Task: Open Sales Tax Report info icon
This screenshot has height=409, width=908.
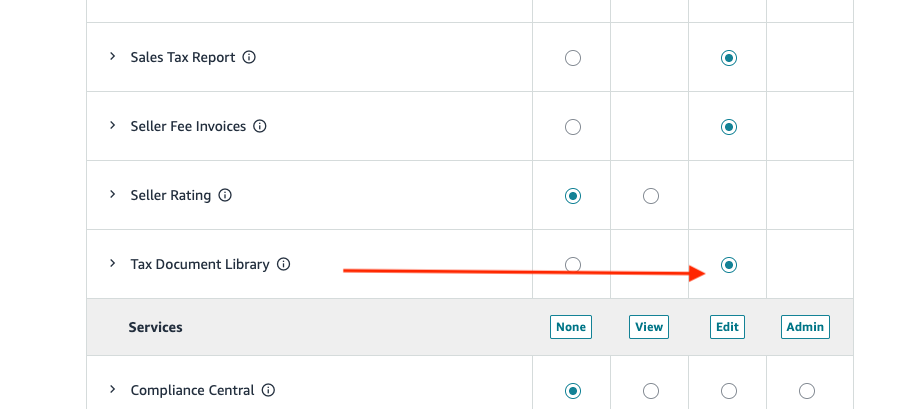Action: (249, 57)
